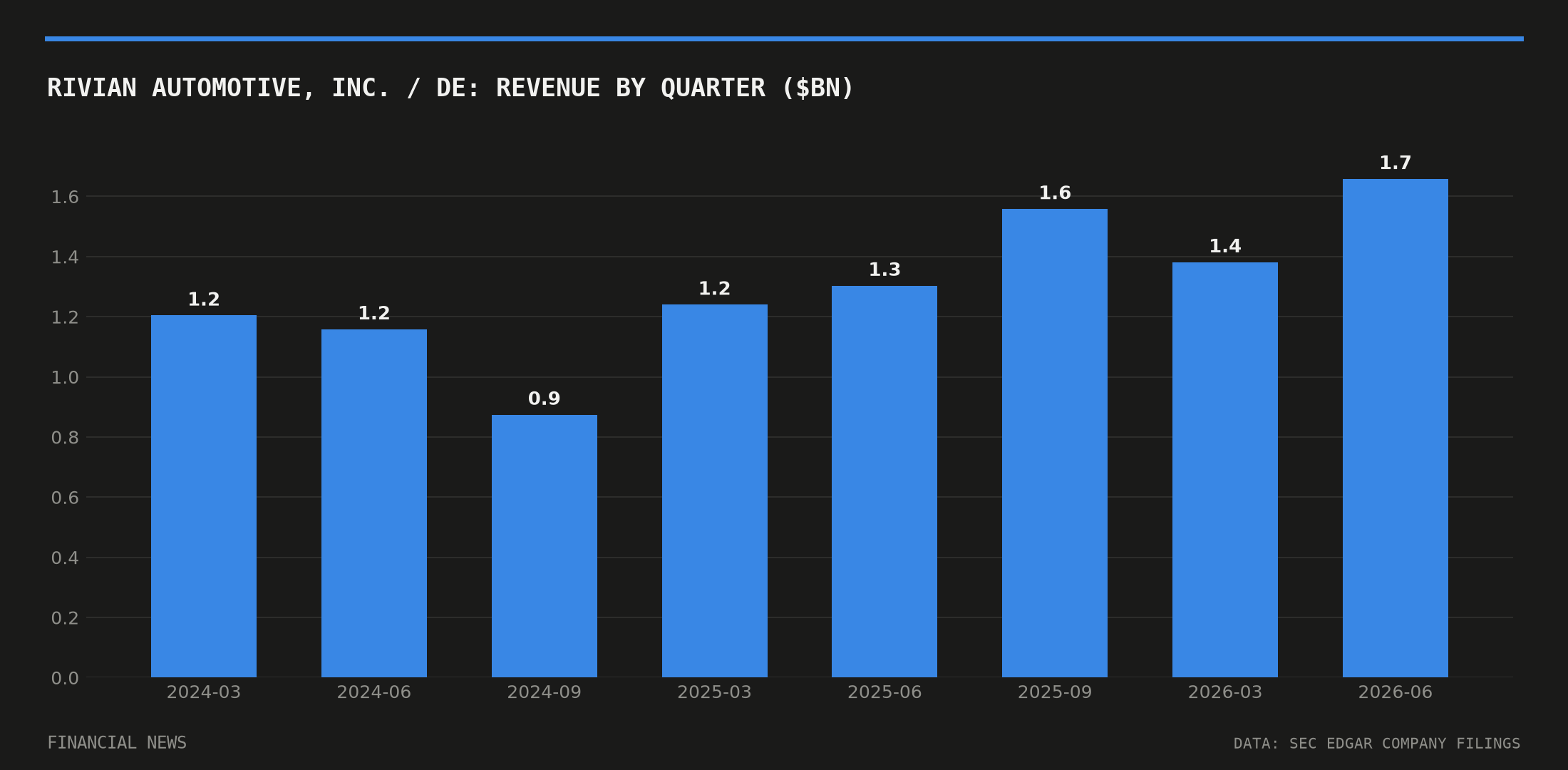
Task: Click the 0.0 y-axis tick label
Action: pyautogui.click(x=65, y=678)
